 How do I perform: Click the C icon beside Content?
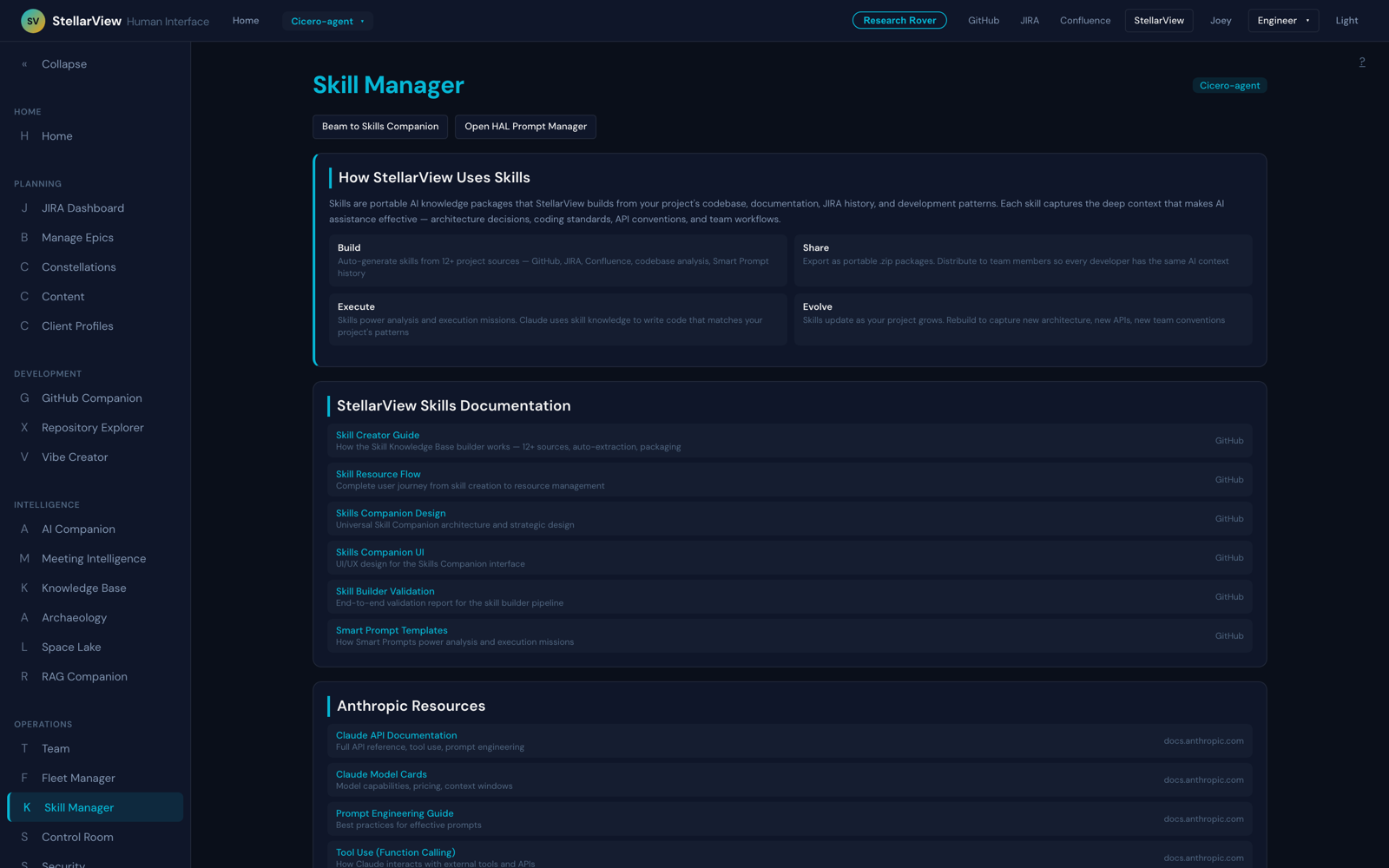click(24, 297)
